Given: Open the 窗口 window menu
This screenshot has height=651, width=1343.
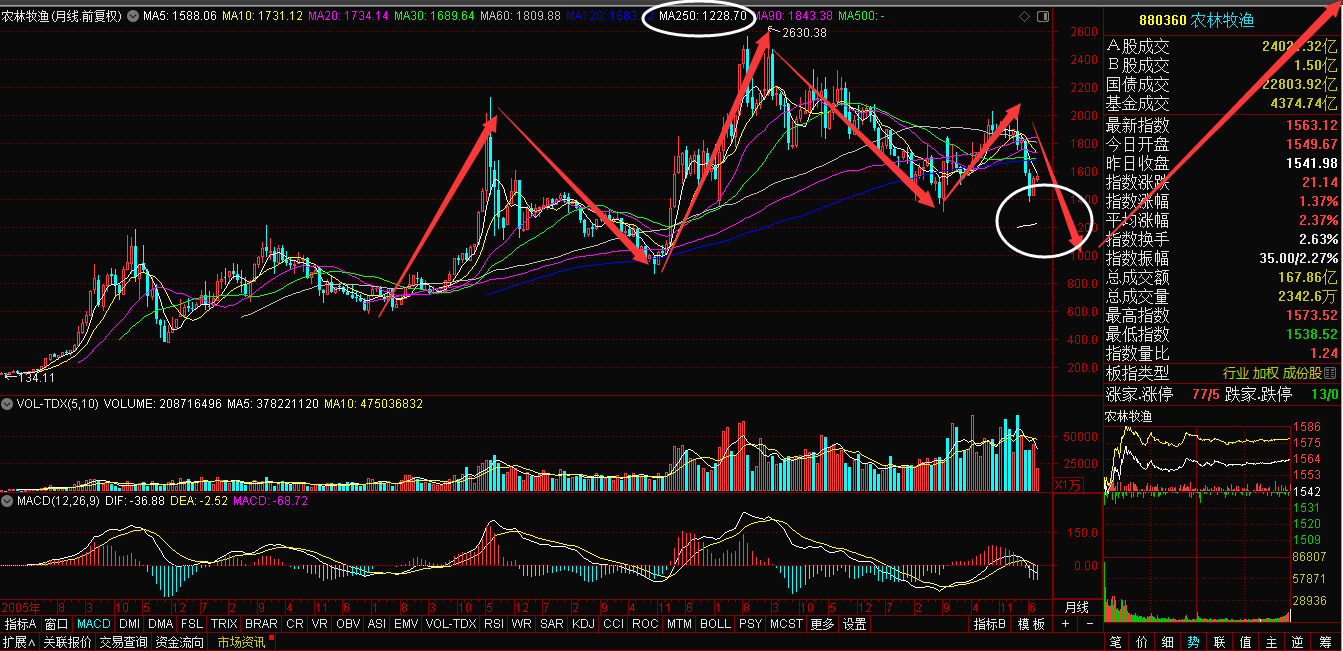Looking at the screenshot, I should click(56, 624).
